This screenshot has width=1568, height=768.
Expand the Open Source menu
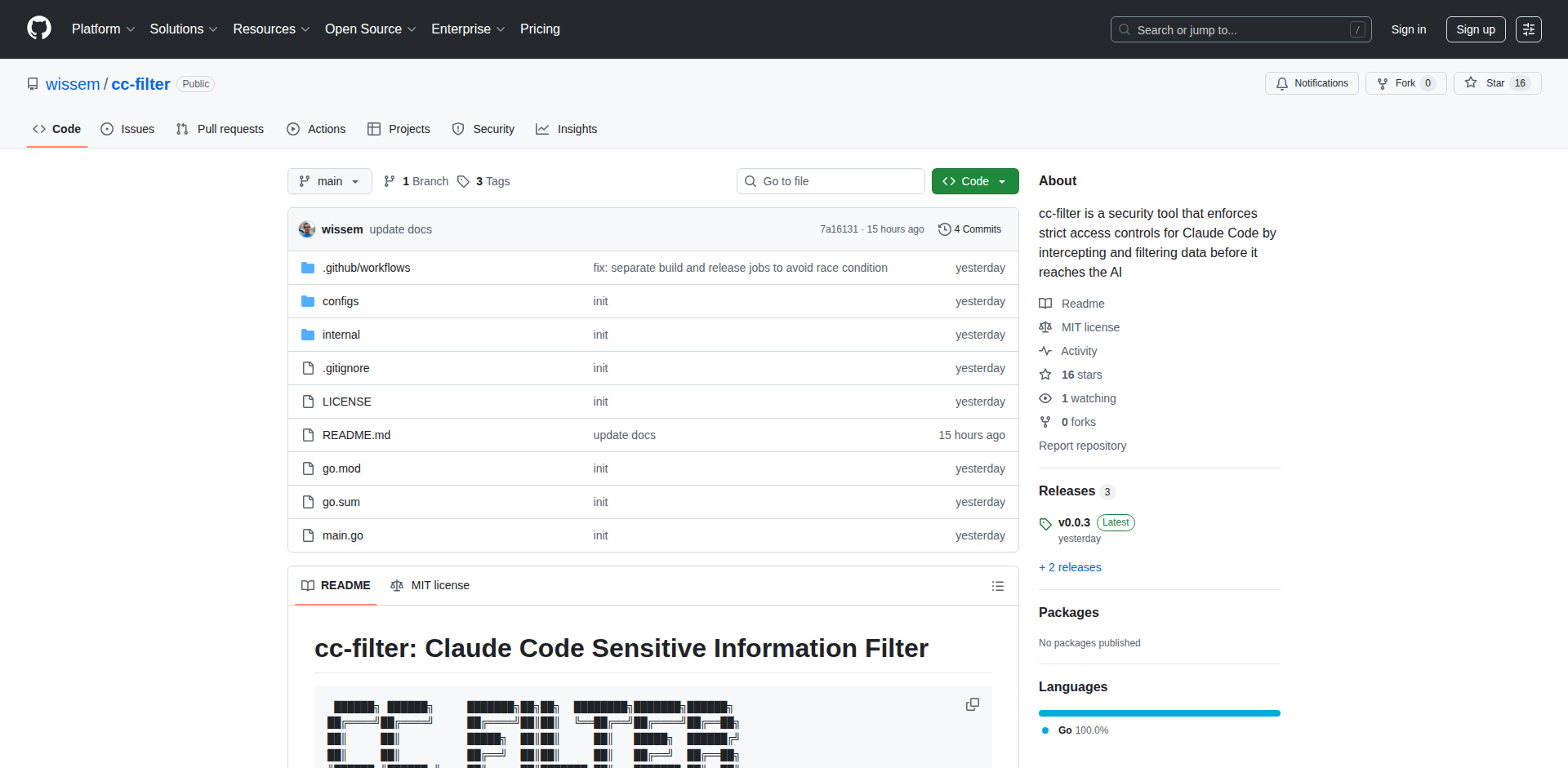370,29
